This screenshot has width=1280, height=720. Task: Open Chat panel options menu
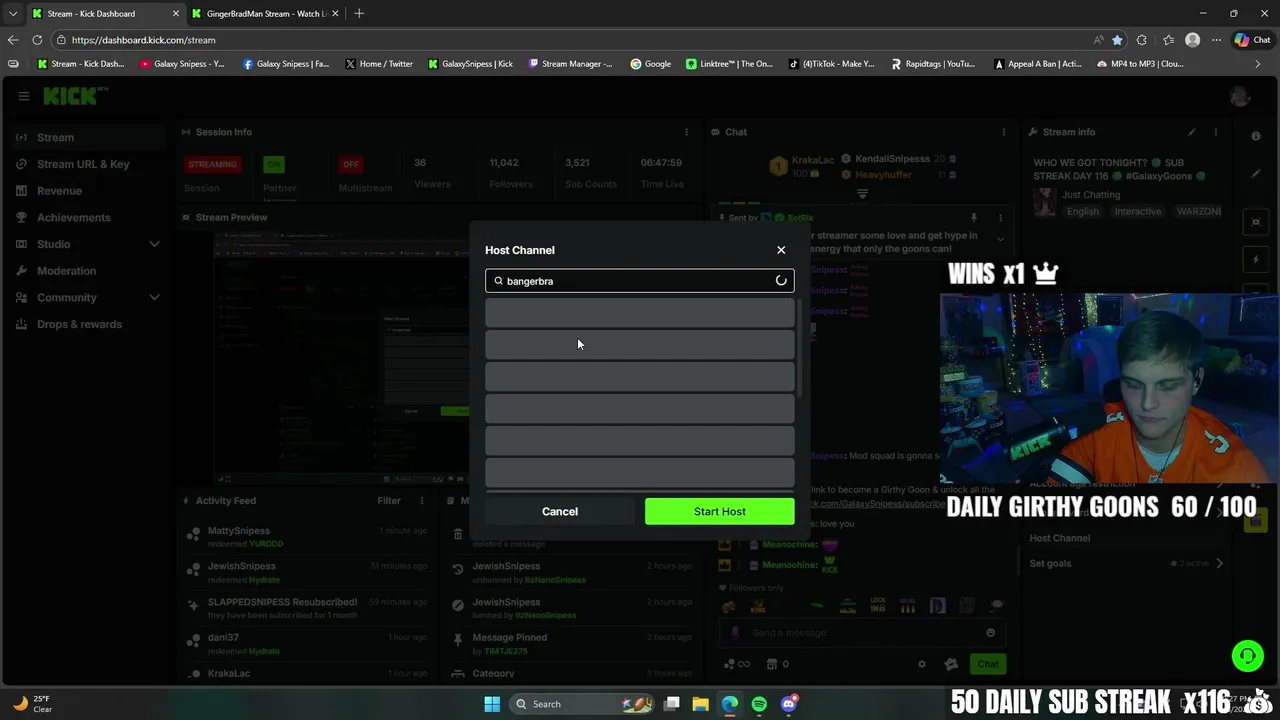[1003, 132]
